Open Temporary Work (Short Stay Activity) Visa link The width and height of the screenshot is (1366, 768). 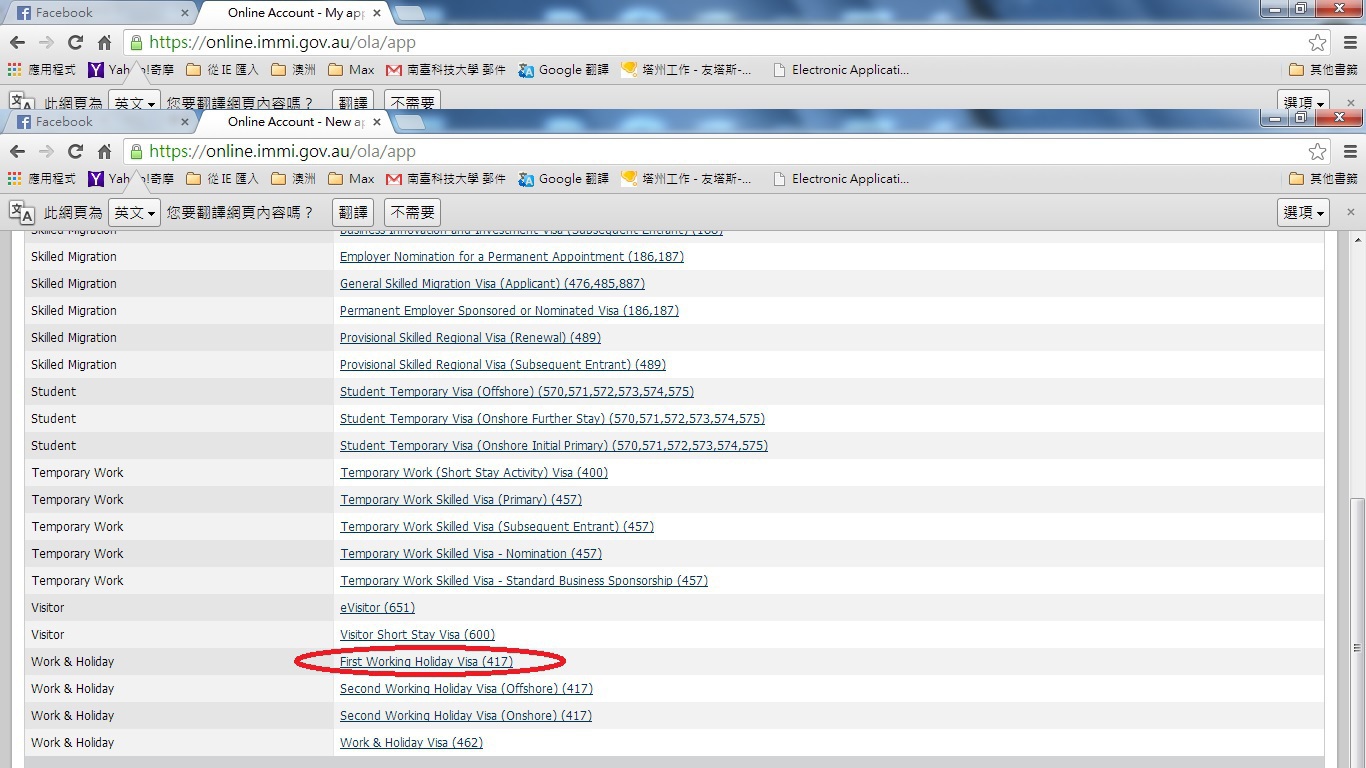(474, 473)
